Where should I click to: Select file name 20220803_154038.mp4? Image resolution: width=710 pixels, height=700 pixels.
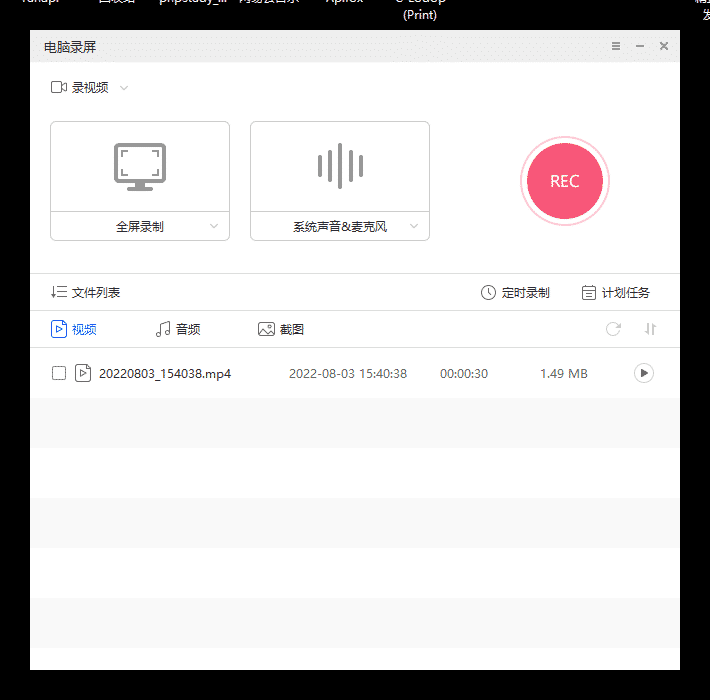point(165,374)
